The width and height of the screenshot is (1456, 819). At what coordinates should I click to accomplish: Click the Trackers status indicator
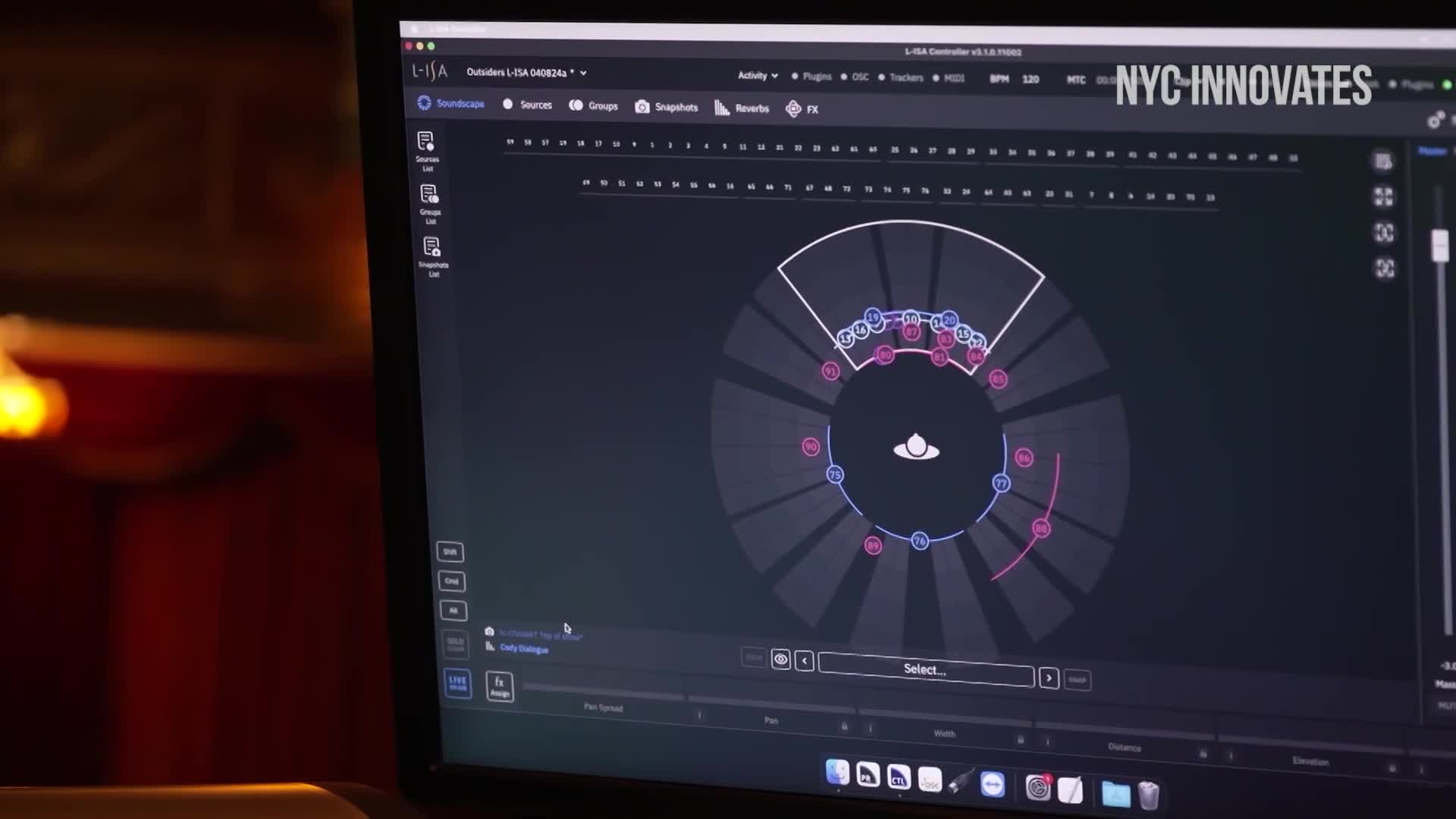click(x=901, y=77)
